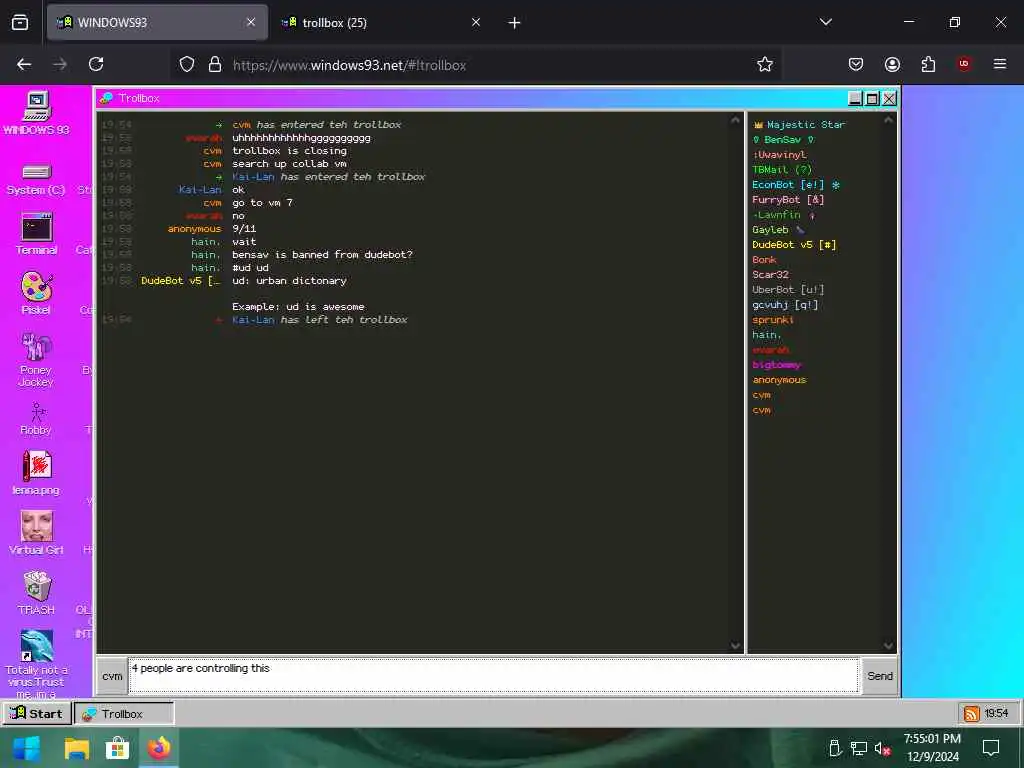Launch the Virtual Girl icon
Screen dimensions: 1024x768
[37, 533]
